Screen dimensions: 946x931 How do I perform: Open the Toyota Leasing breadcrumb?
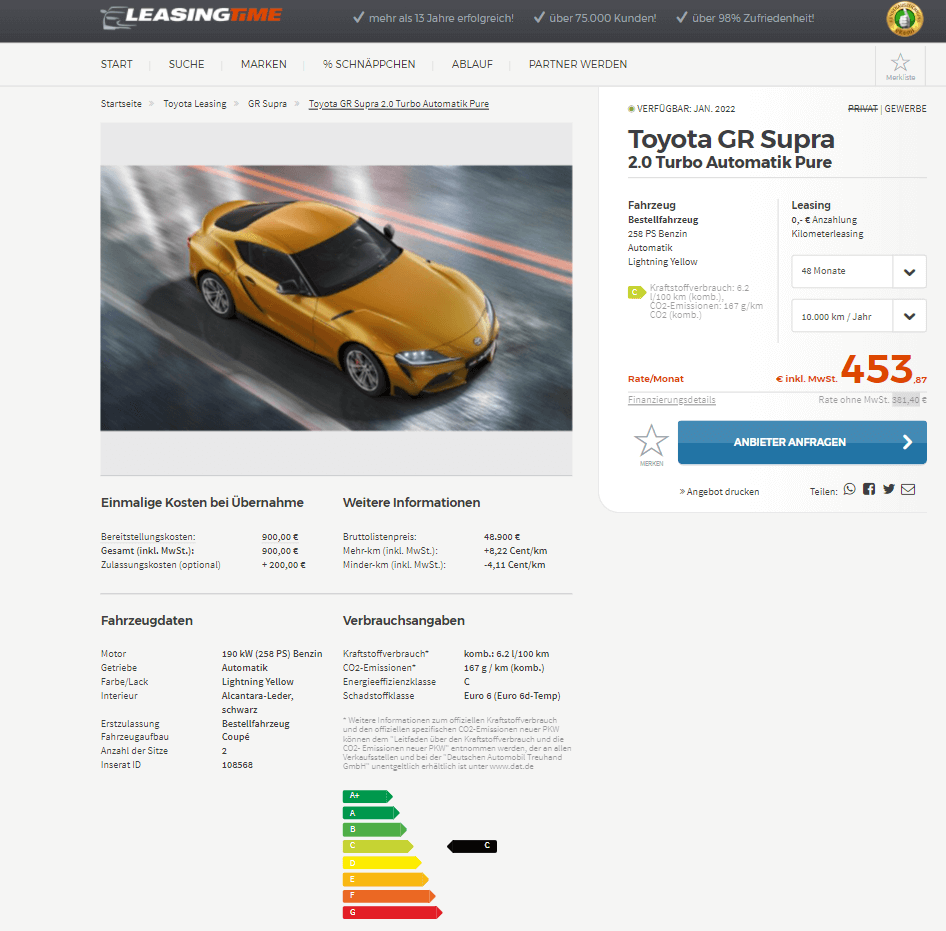click(195, 104)
